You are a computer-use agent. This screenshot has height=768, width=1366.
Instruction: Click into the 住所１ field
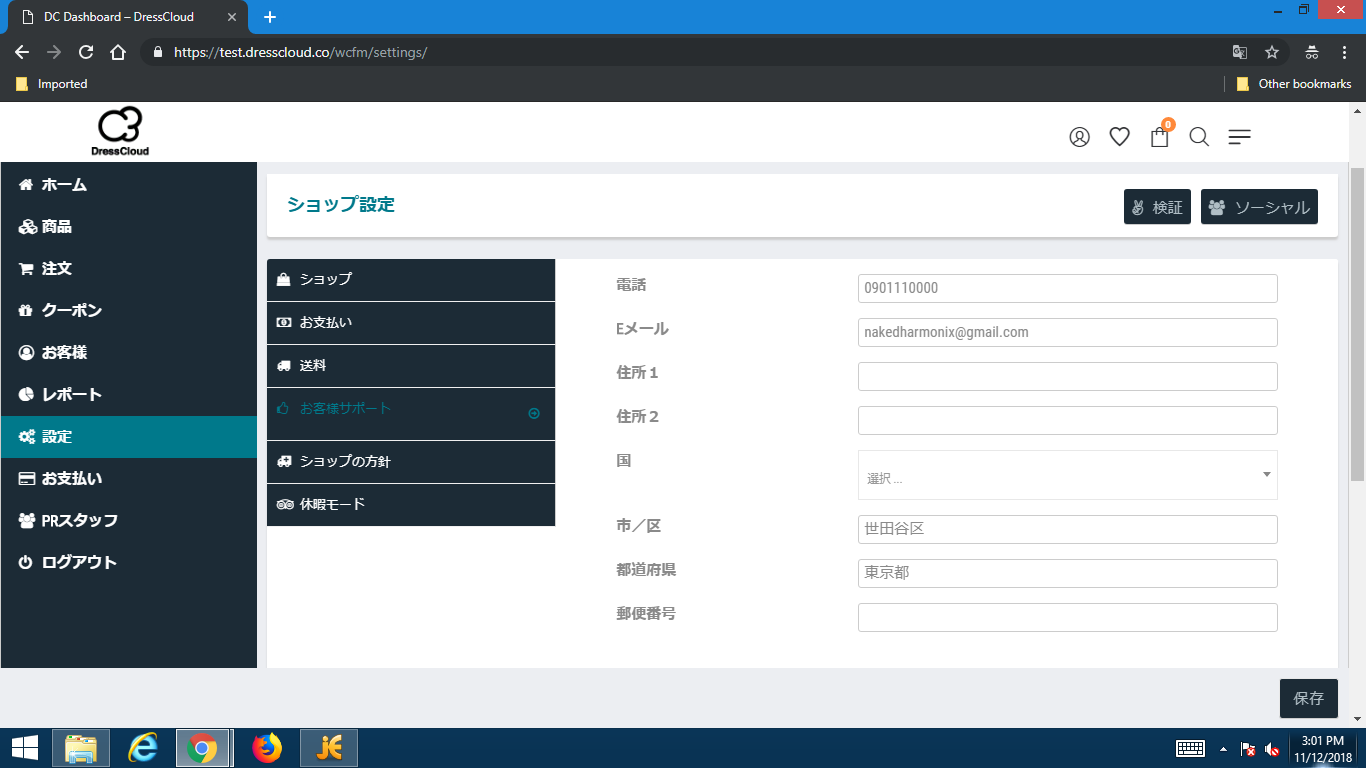(1068, 376)
